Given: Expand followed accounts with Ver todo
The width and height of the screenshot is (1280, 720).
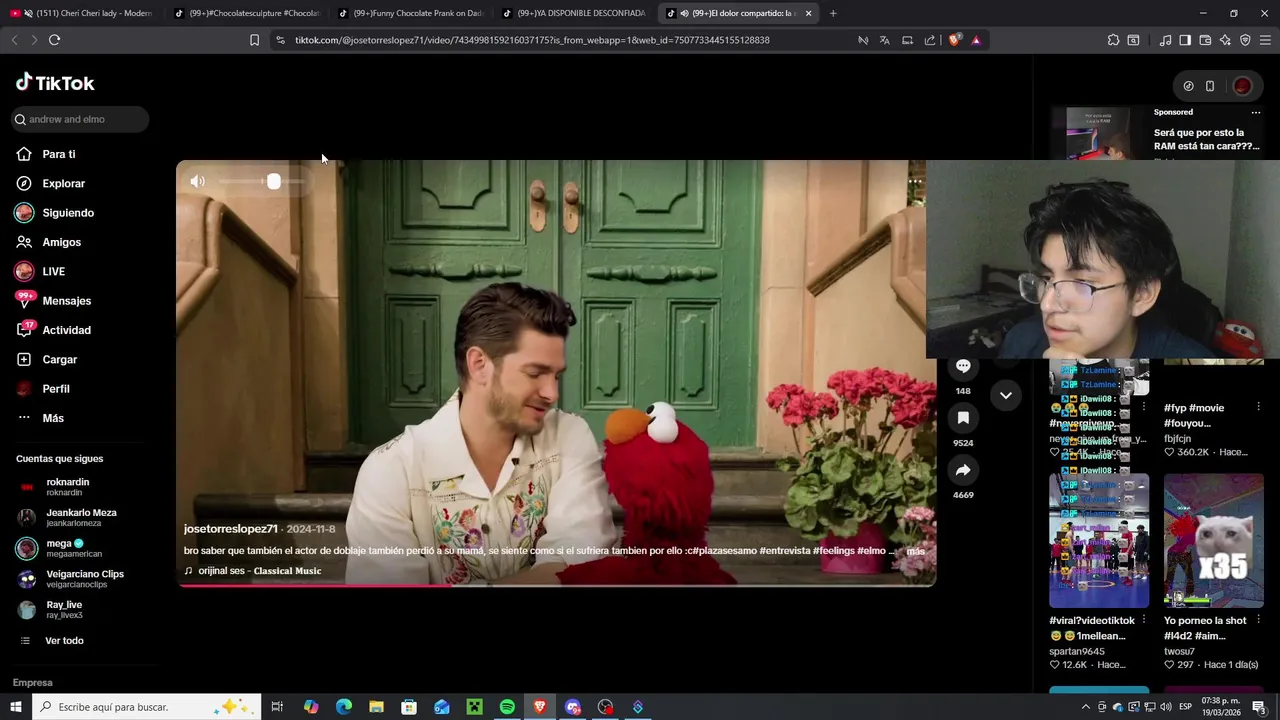Looking at the screenshot, I should (64, 640).
